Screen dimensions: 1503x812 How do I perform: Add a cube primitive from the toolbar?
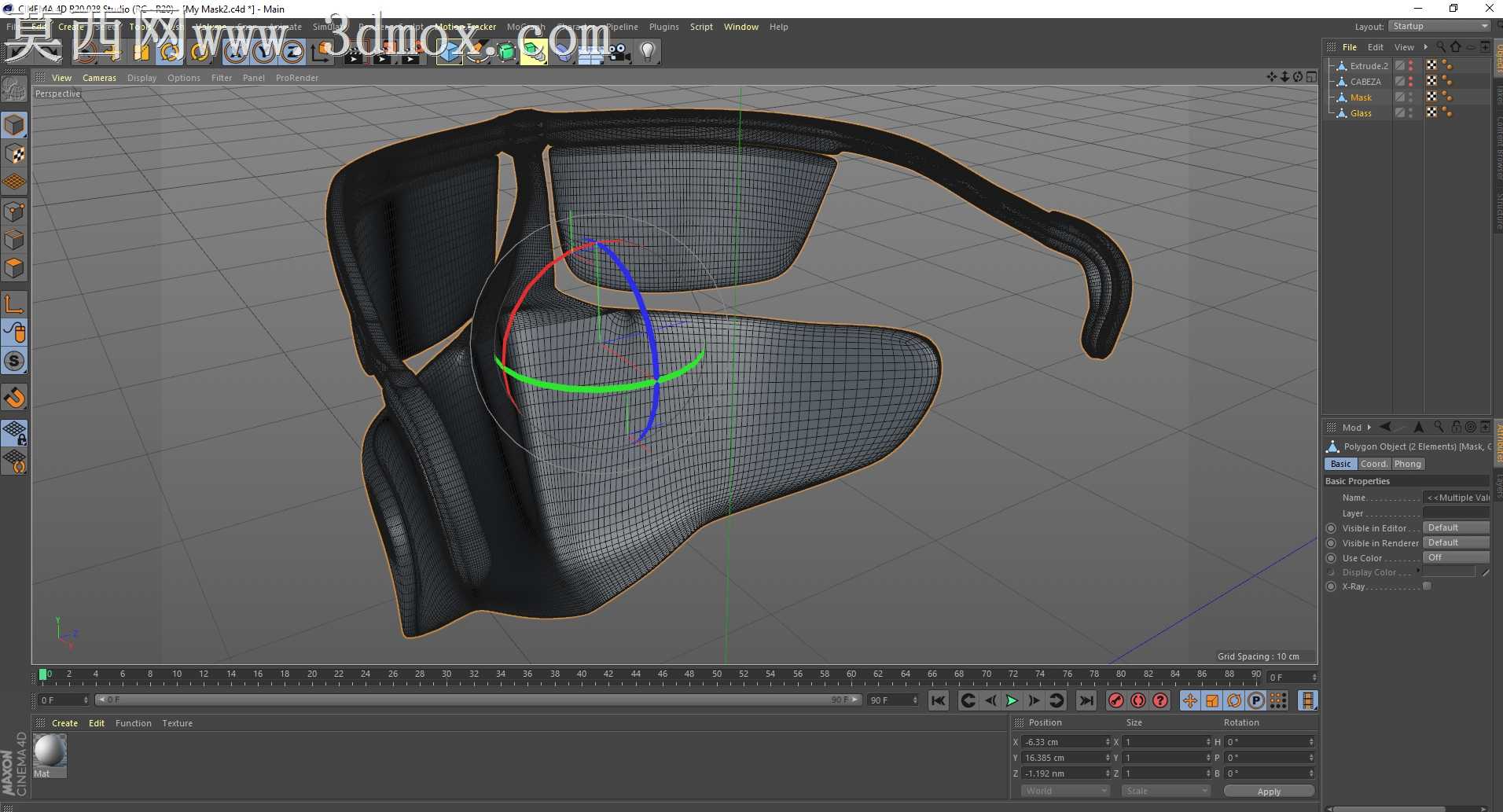pos(449,52)
